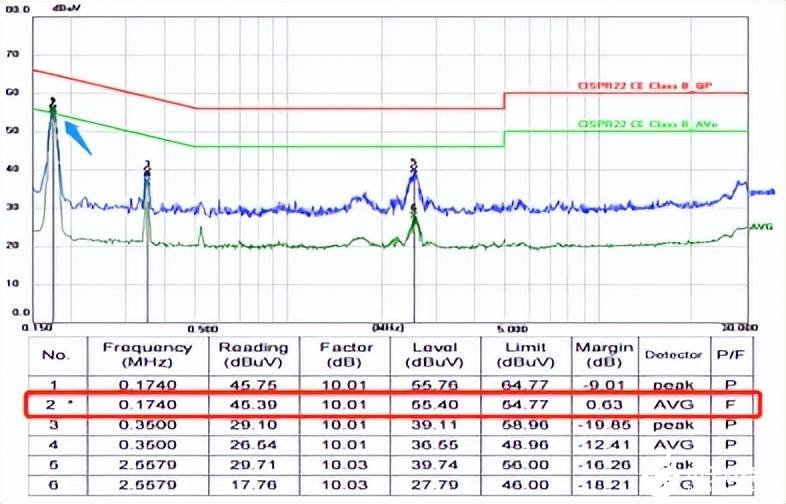The width and height of the screenshot is (786, 504).
Task: Click the Detector column header
Action: [x=673, y=354]
